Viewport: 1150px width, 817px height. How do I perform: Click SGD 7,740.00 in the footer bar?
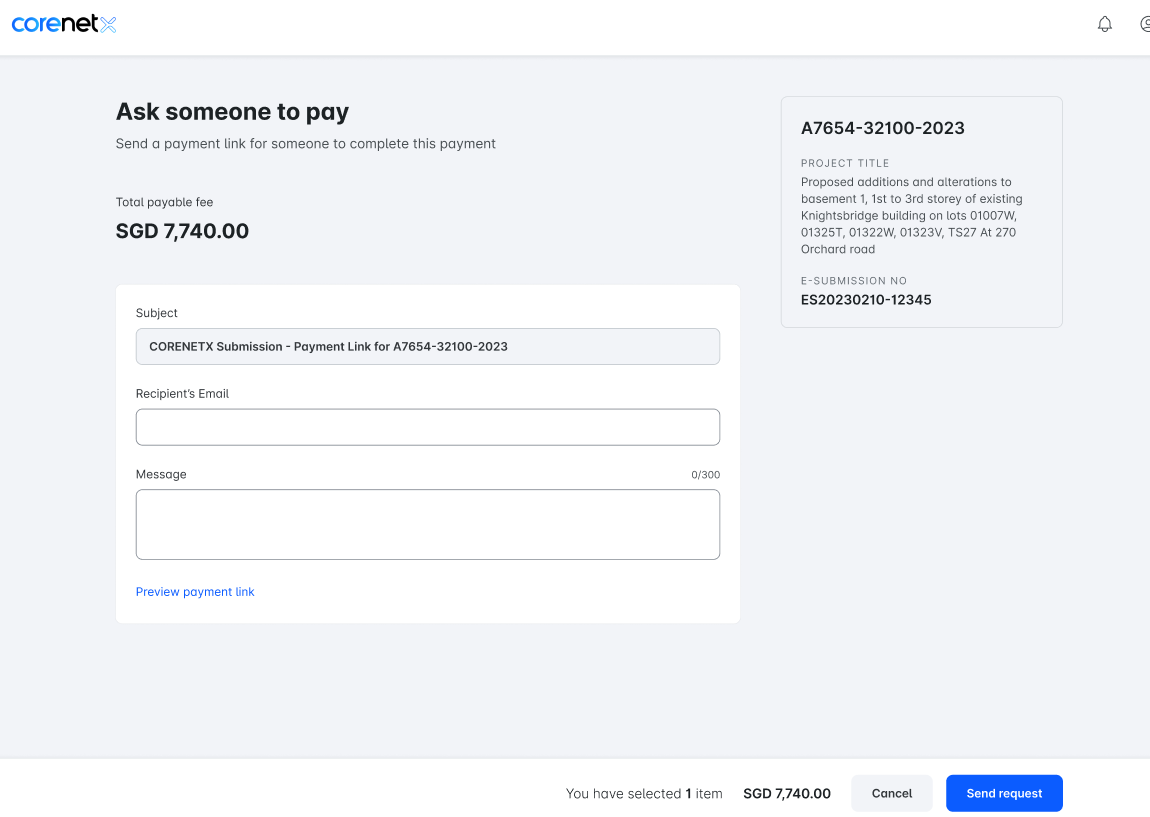tap(787, 793)
